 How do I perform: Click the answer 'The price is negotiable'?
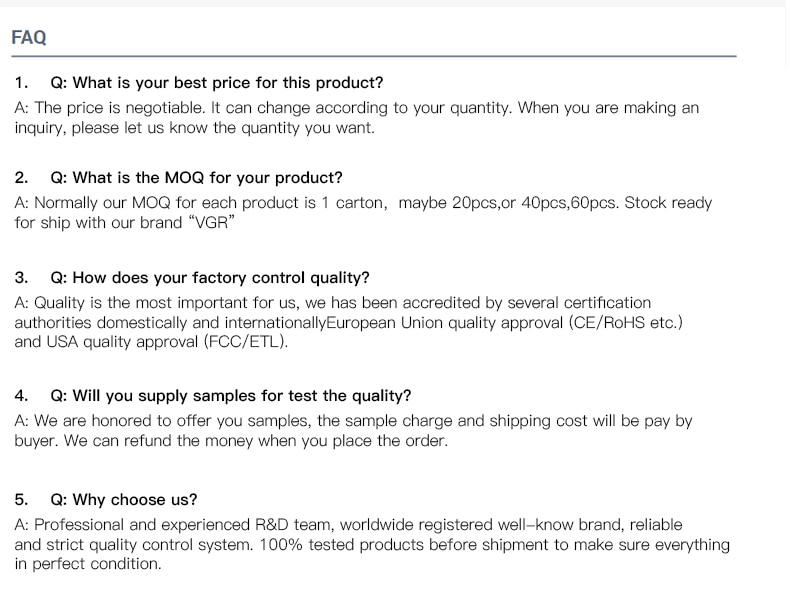pos(356,117)
